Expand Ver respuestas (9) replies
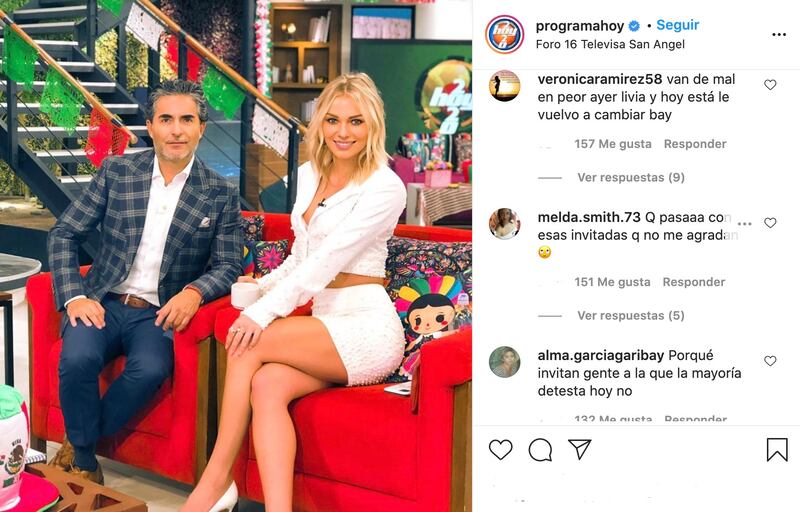This screenshot has width=800, height=512. (x=631, y=177)
